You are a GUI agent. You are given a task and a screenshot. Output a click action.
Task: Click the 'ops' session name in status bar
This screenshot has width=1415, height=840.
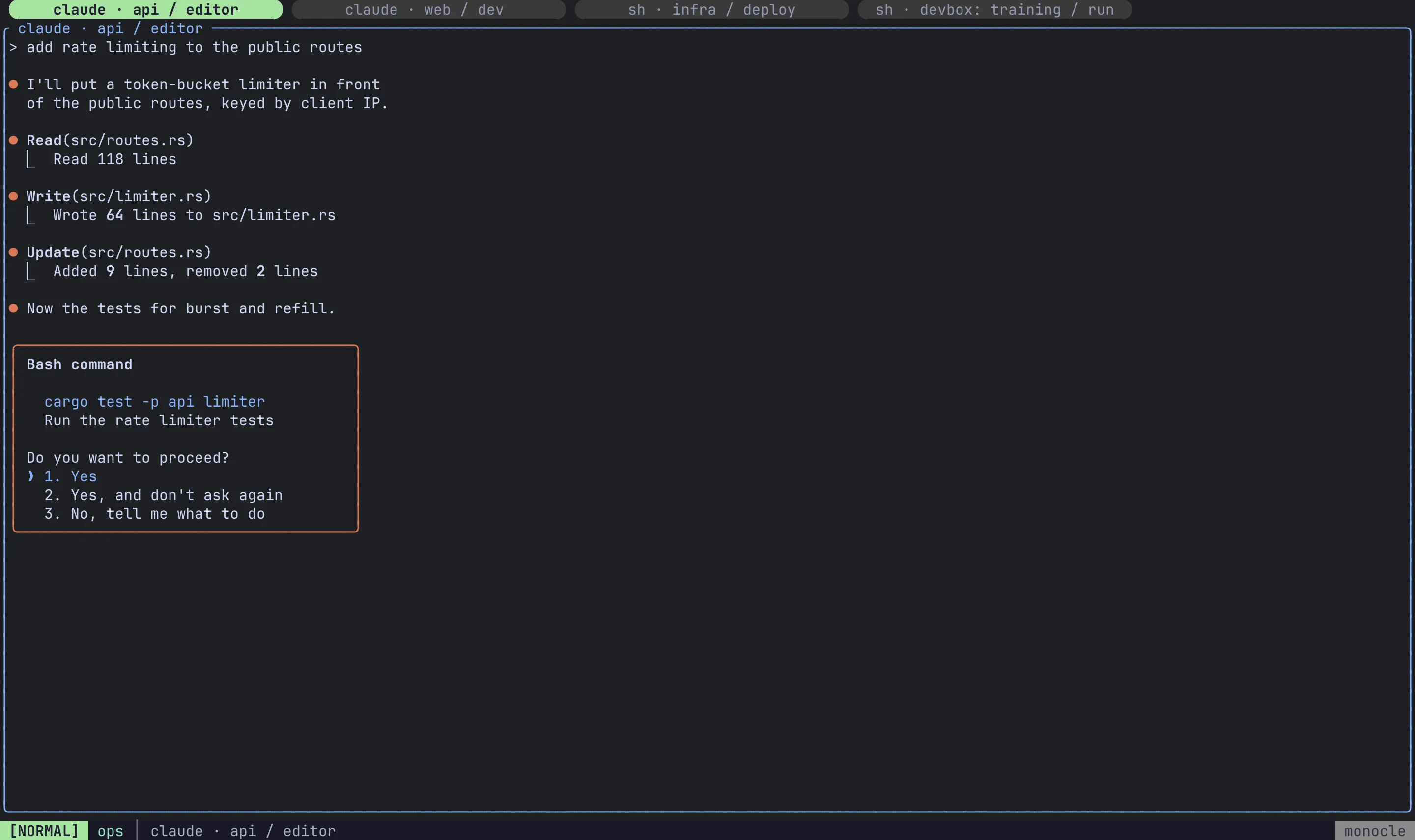pos(111,831)
